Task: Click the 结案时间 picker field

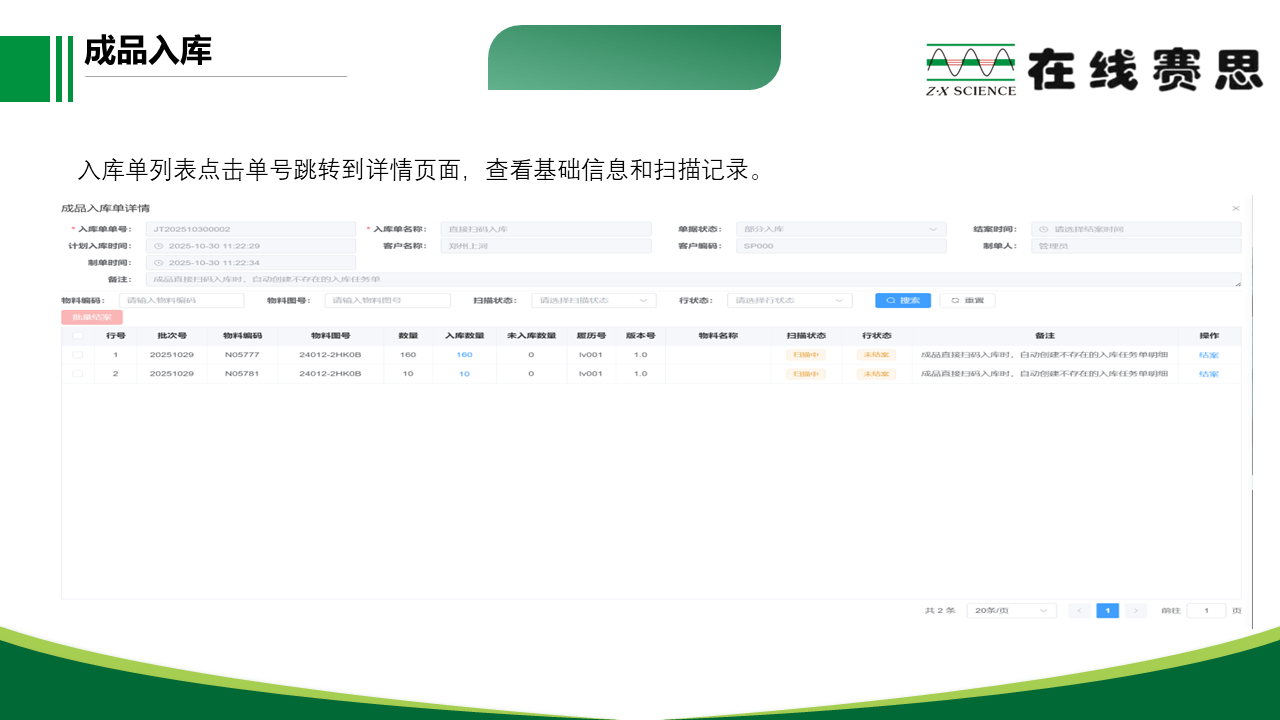Action: click(x=1136, y=229)
